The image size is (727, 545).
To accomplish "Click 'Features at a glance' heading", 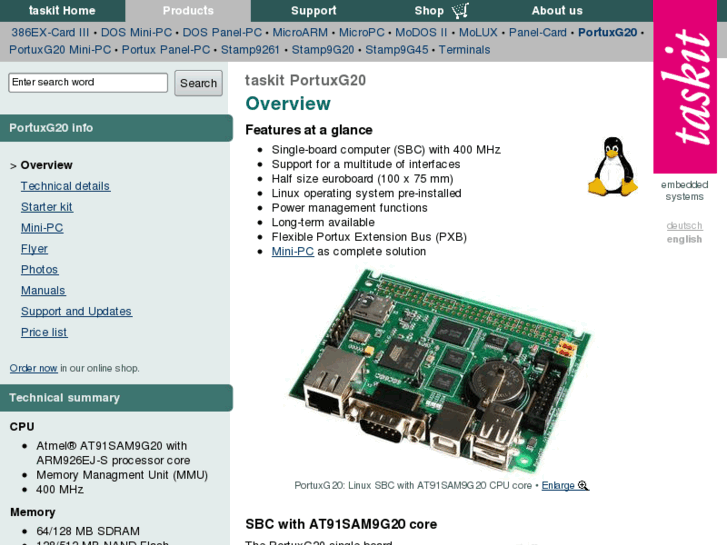I will pyautogui.click(x=309, y=130).
